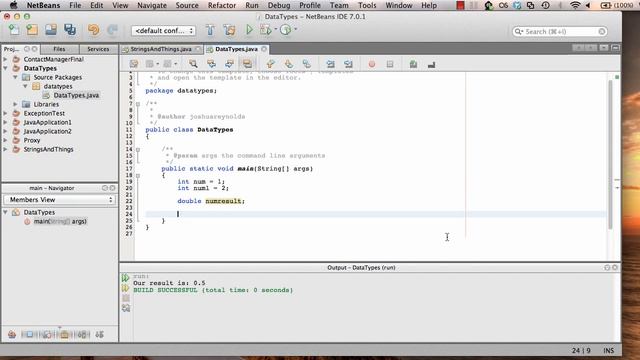Toggle Highlight Search in editor toolbar
Screen dimensions: 640x360
(x=247, y=64)
